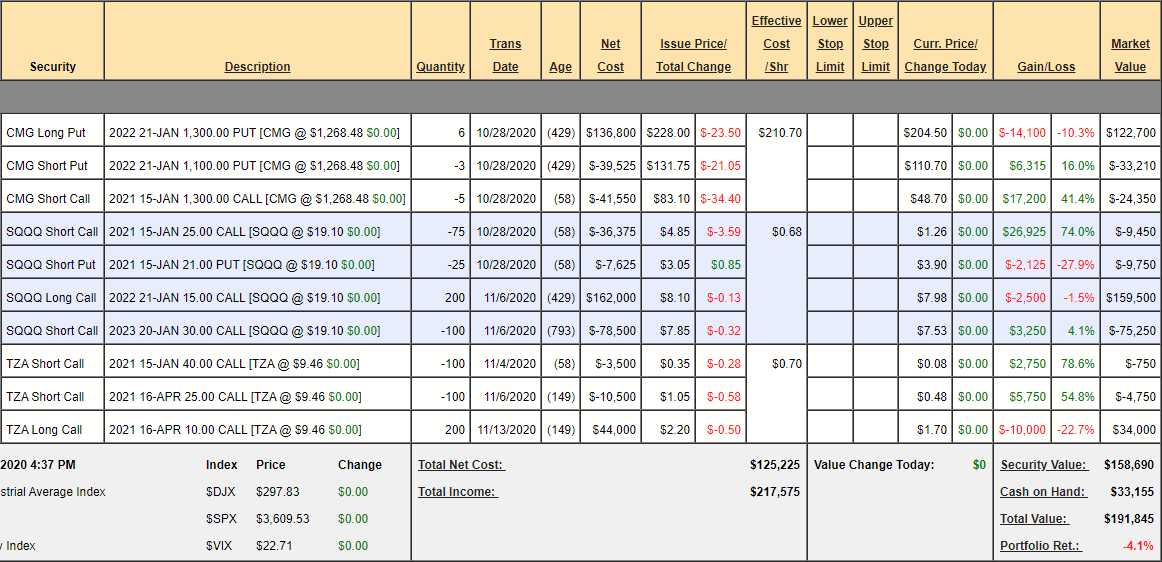
Task: Click the Effective Cost /Shr header
Action: click(x=776, y=43)
